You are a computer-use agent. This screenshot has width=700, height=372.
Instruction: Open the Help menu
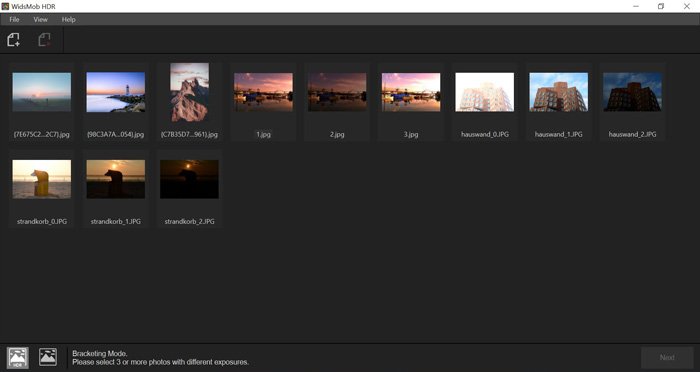click(68, 20)
